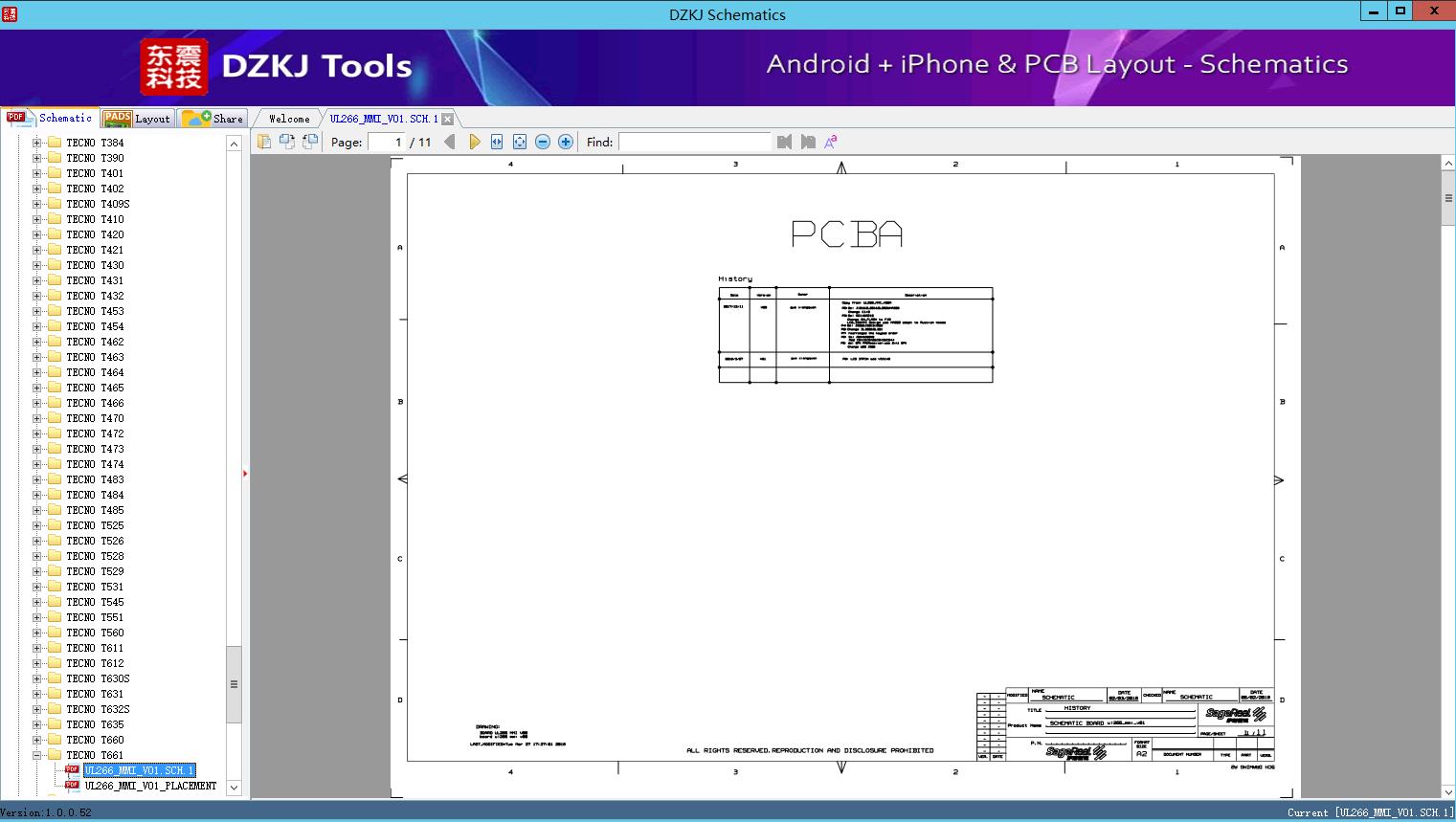The image size is (1456, 822).
Task: Click the Version:1.0.0.52 status text
Action: [x=46, y=812]
